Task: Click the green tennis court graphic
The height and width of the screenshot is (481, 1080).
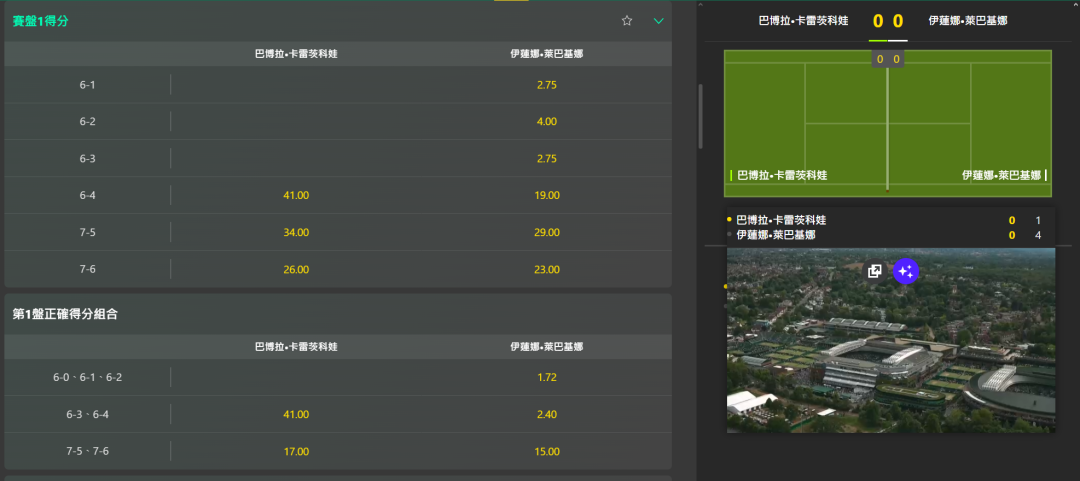Action: click(887, 123)
